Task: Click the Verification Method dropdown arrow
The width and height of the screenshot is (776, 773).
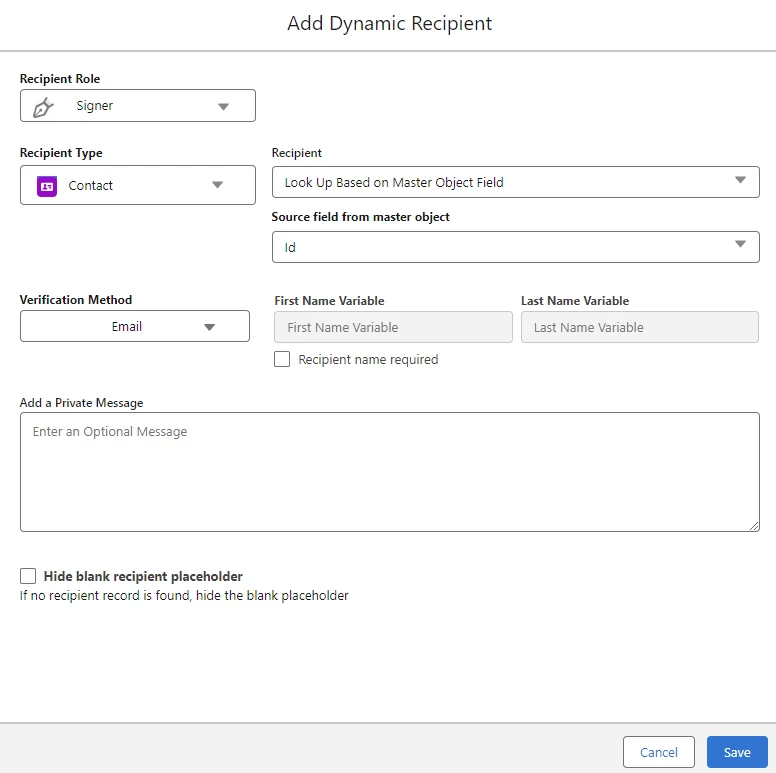Action: [x=210, y=327]
